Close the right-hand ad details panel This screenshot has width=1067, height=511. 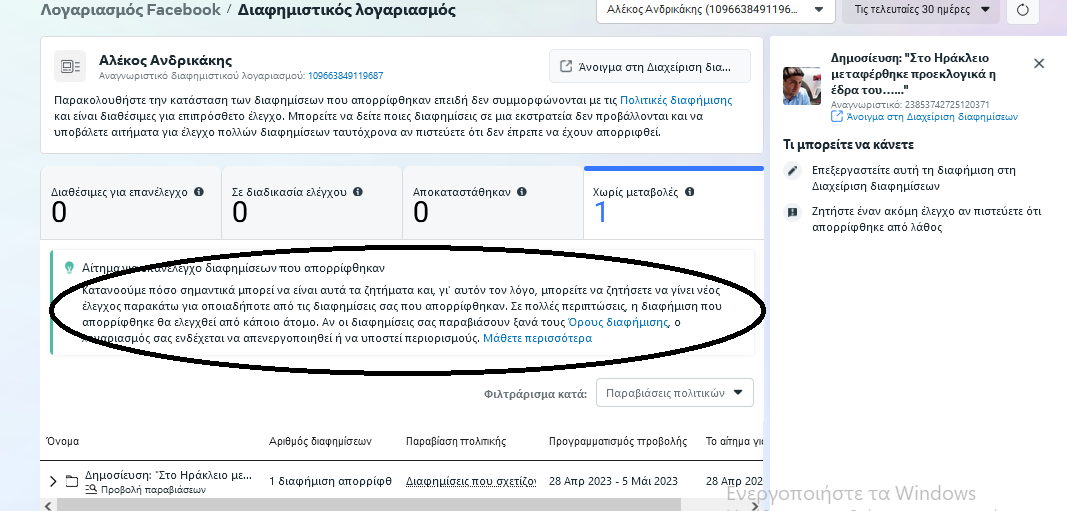[1038, 63]
